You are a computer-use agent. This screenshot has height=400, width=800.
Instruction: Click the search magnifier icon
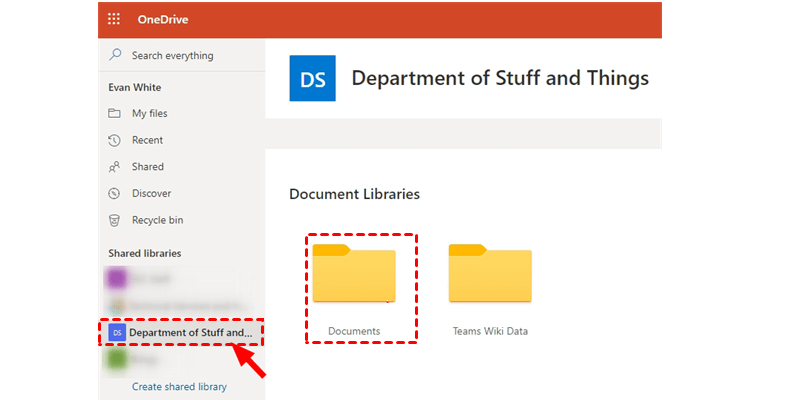[x=116, y=55]
